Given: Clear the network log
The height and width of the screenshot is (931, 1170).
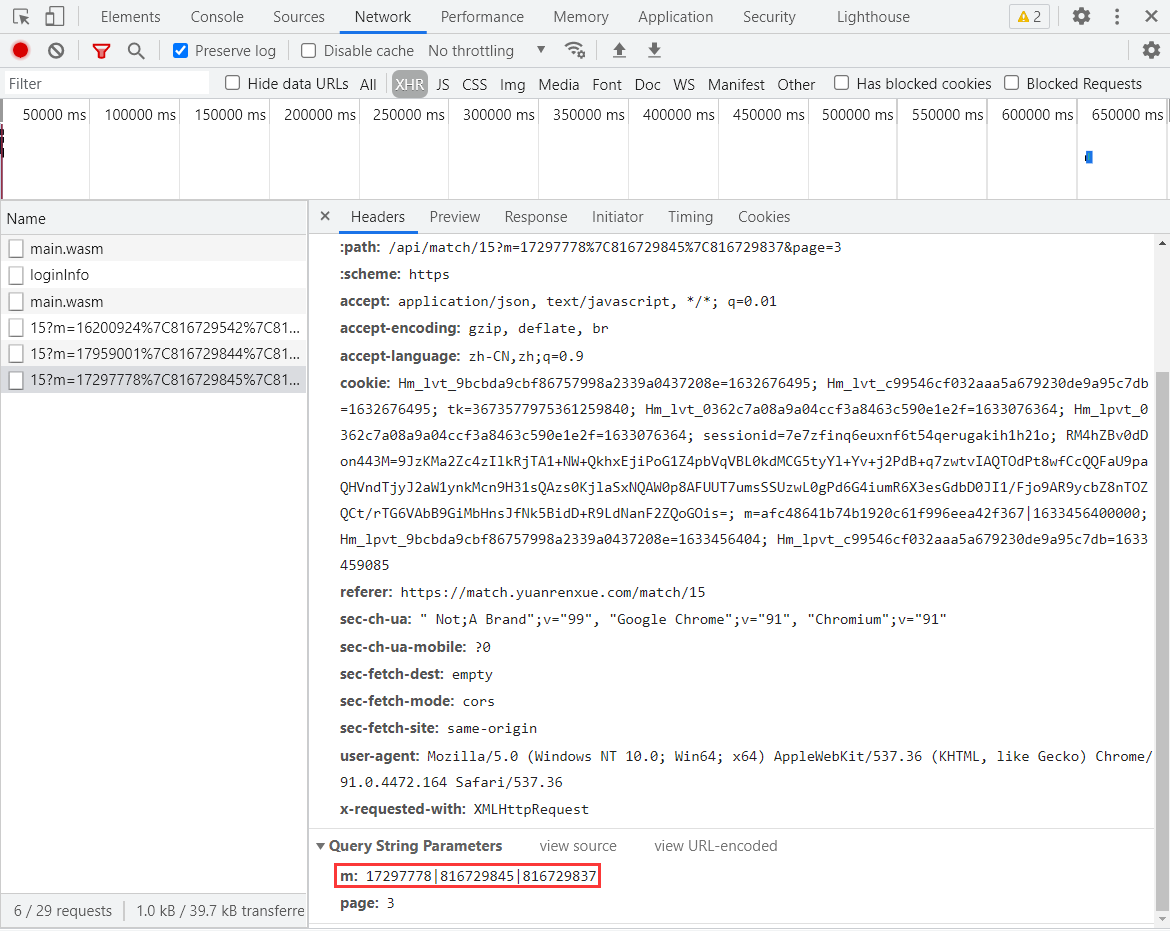Looking at the screenshot, I should (x=56, y=50).
